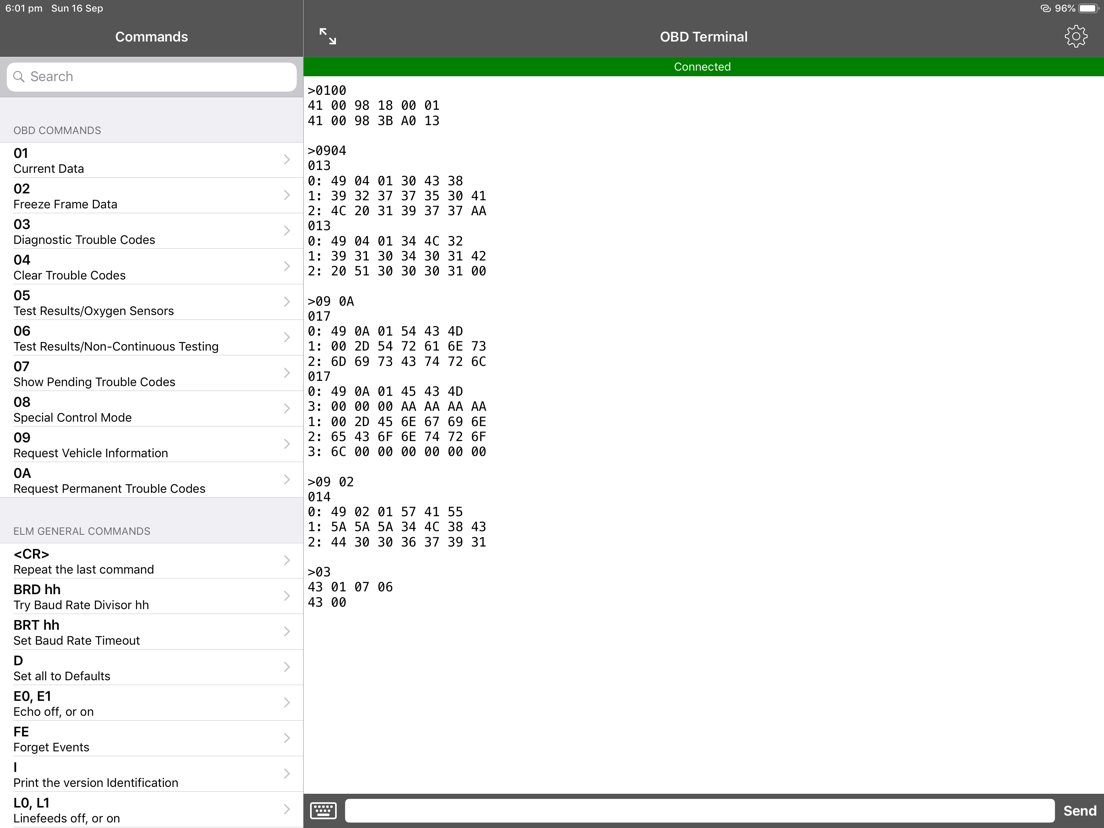Select <CR> Repeat the last command

click(151, 561)
